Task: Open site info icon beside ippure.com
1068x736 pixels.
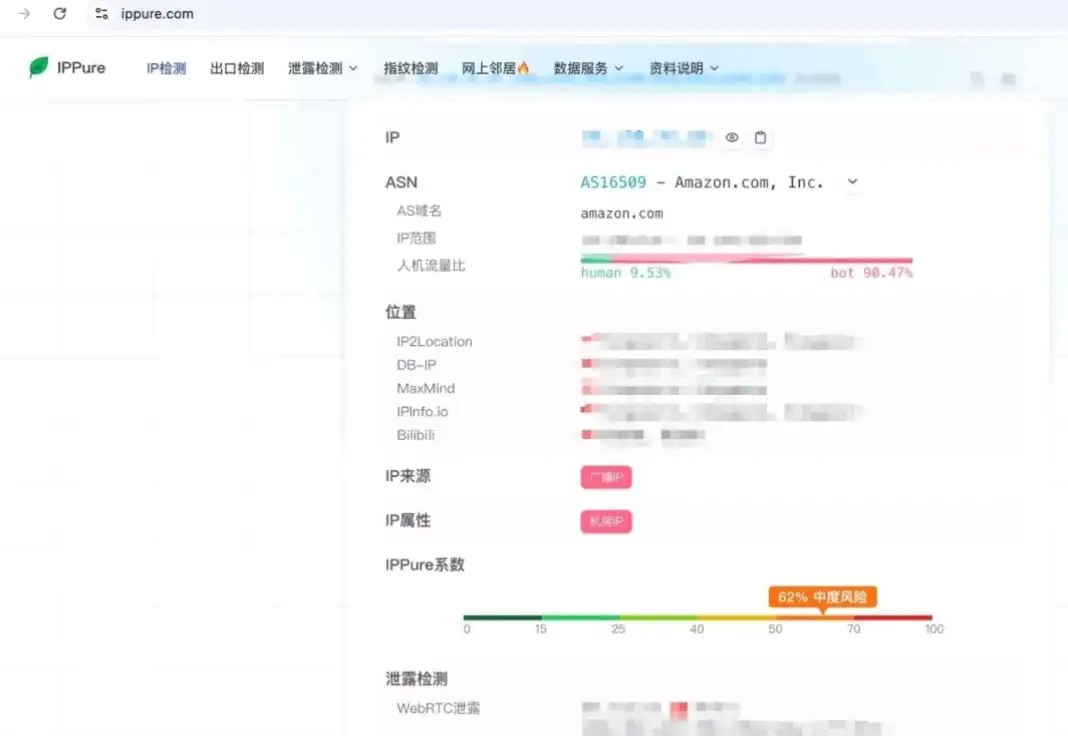Action: [x=101, y=14]
